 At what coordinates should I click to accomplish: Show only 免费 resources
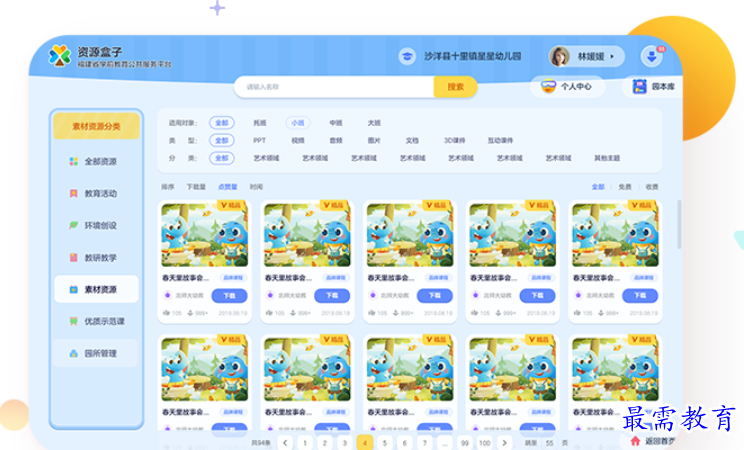(625, 187)
